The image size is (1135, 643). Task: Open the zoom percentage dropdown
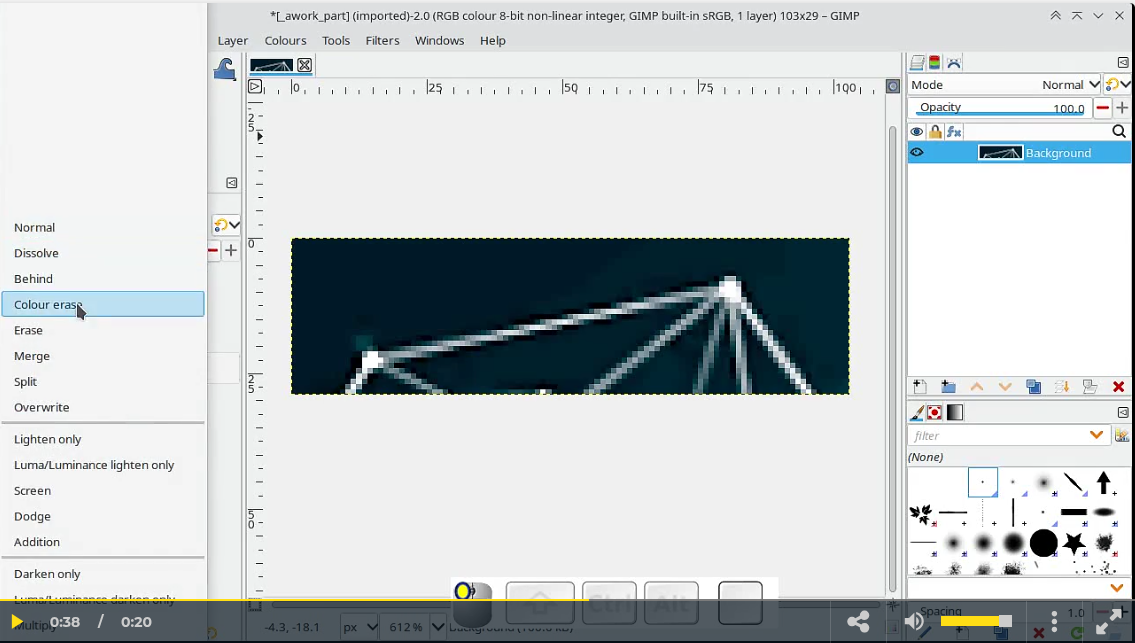(x=439, y=627)
